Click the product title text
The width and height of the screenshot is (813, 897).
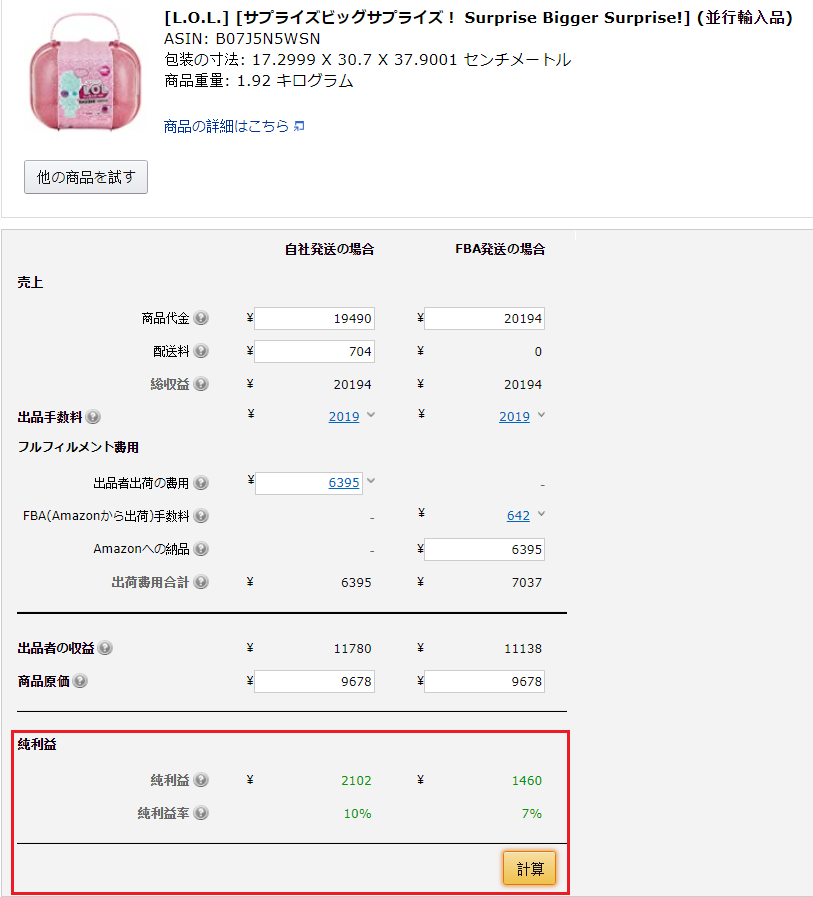point(478,18)
